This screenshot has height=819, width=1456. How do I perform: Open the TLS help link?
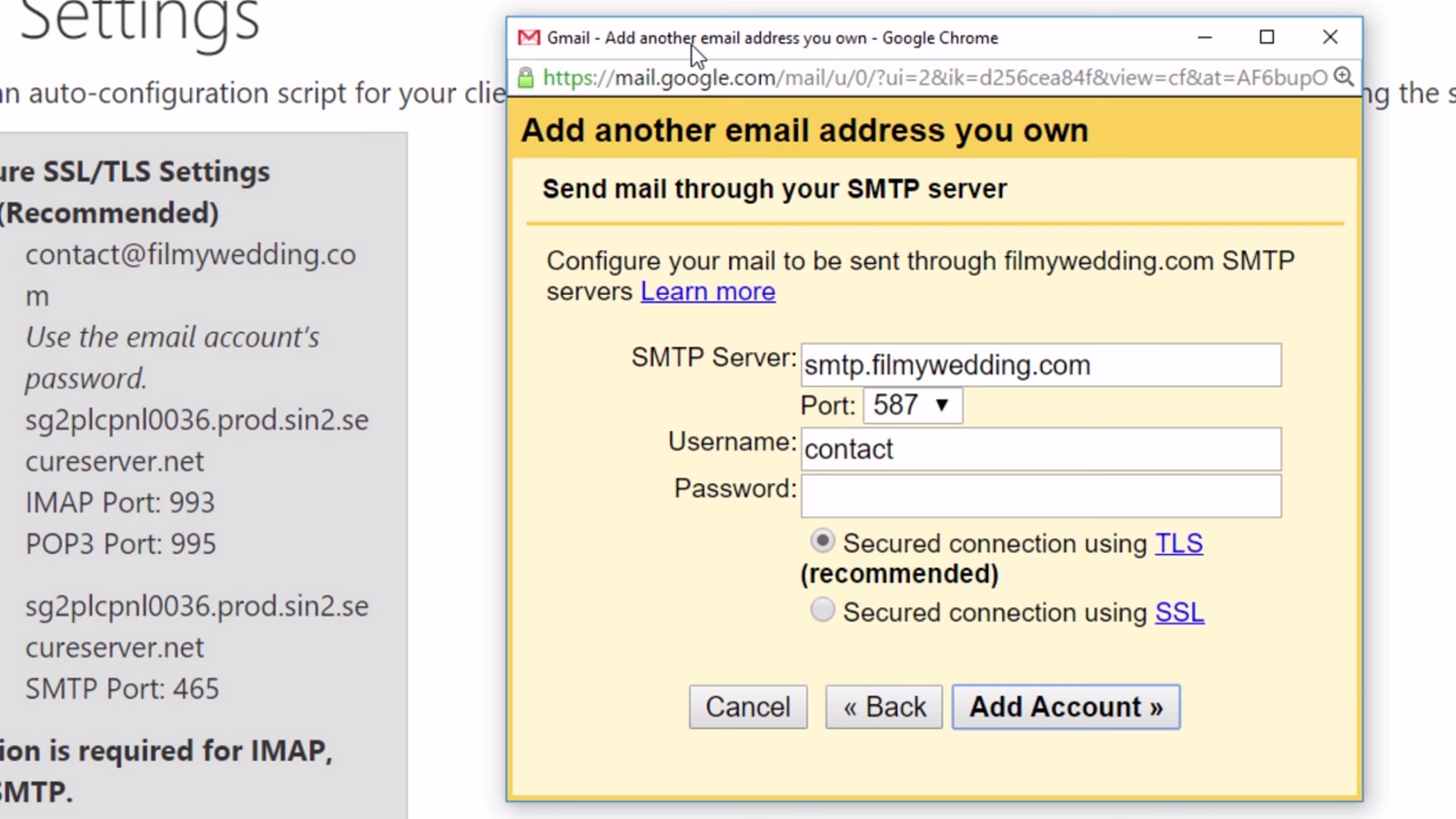[1179, 543]
